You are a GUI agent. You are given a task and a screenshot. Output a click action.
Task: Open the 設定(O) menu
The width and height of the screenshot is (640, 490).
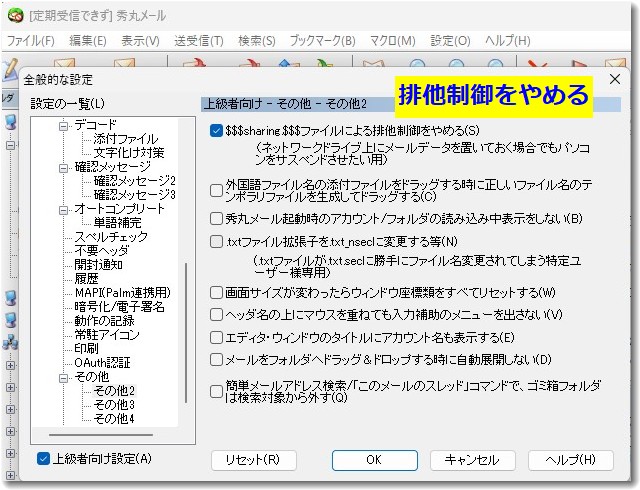(x=451, y=41)
